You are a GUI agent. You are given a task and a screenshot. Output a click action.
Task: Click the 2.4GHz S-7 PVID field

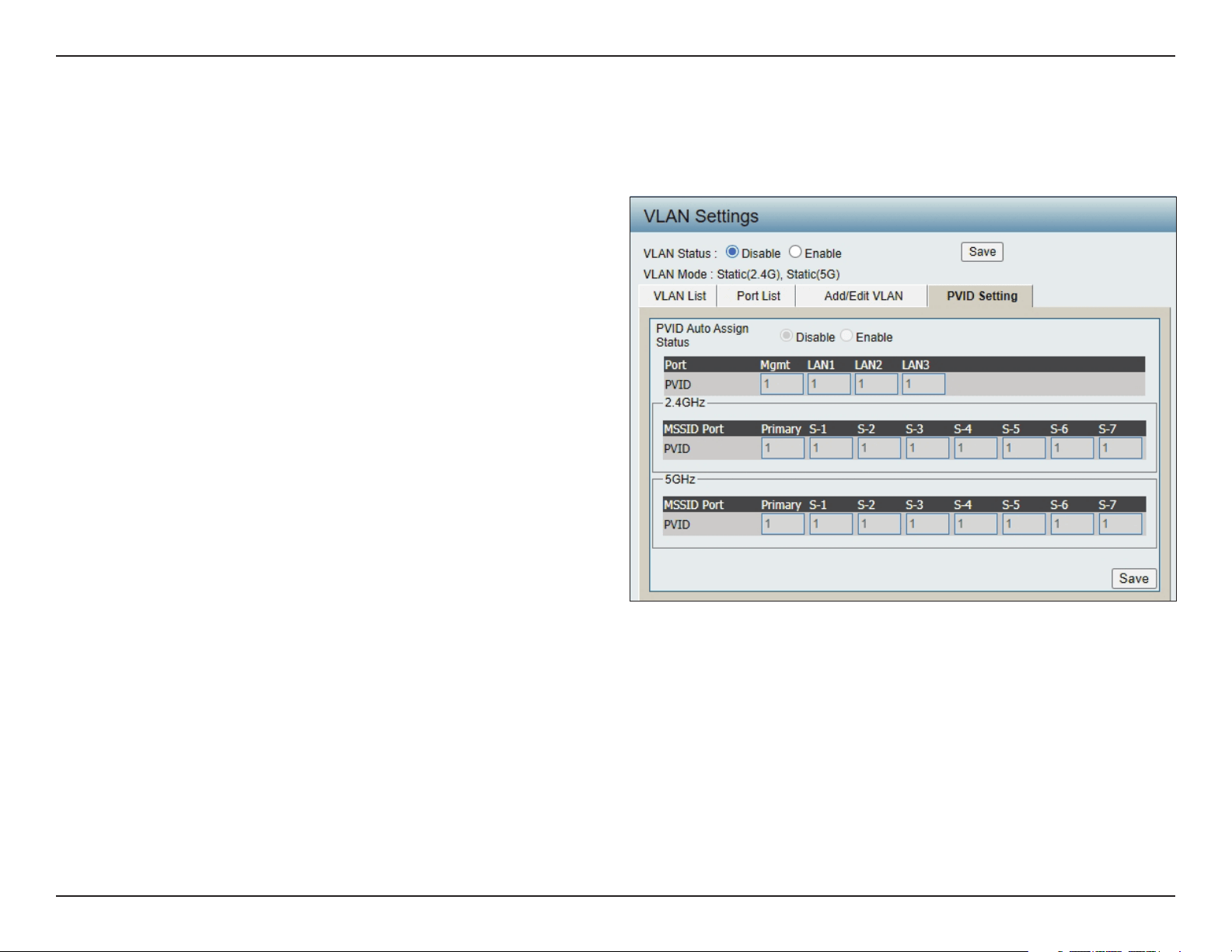[1120, 448]
